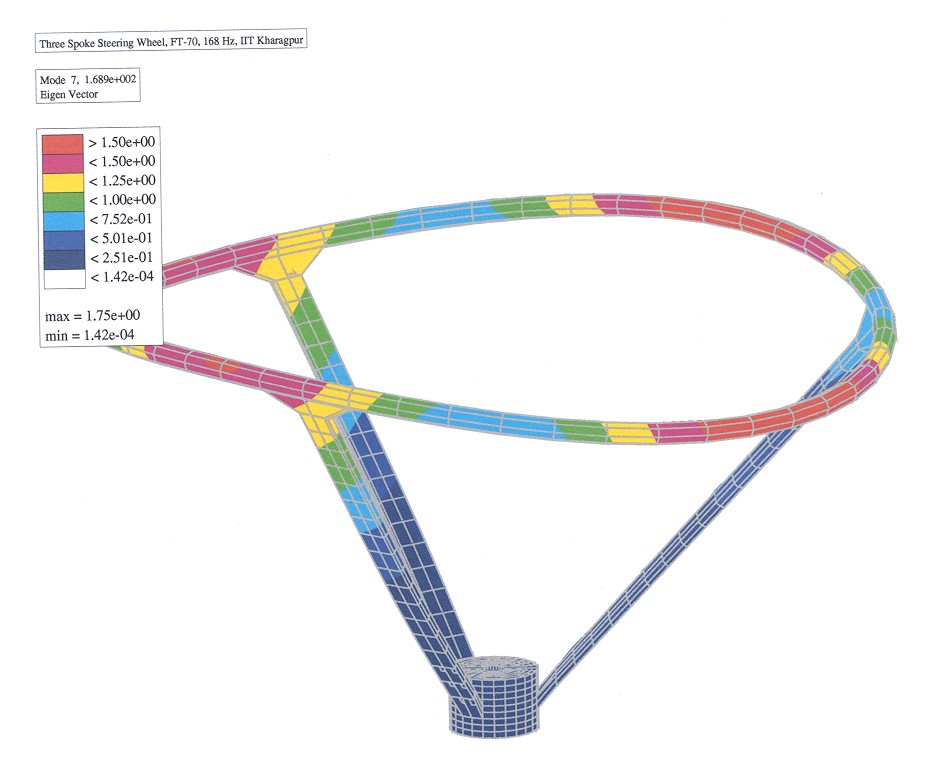Click the white swatch below 1.42e-04
Viewport: 951px width, 758px height.
pos(64,279)
